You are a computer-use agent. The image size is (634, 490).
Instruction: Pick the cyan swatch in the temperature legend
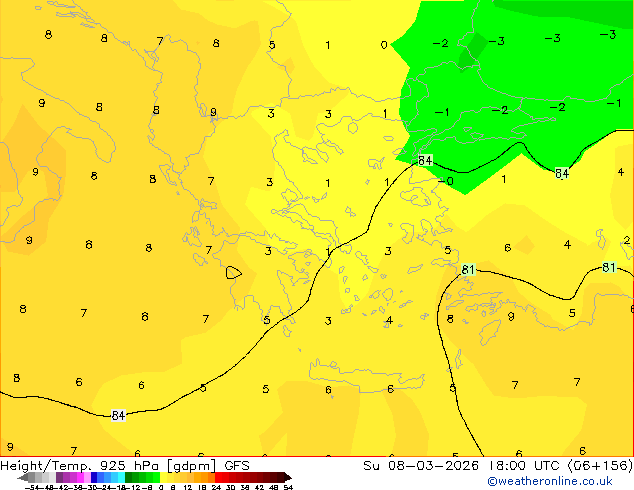122,477
